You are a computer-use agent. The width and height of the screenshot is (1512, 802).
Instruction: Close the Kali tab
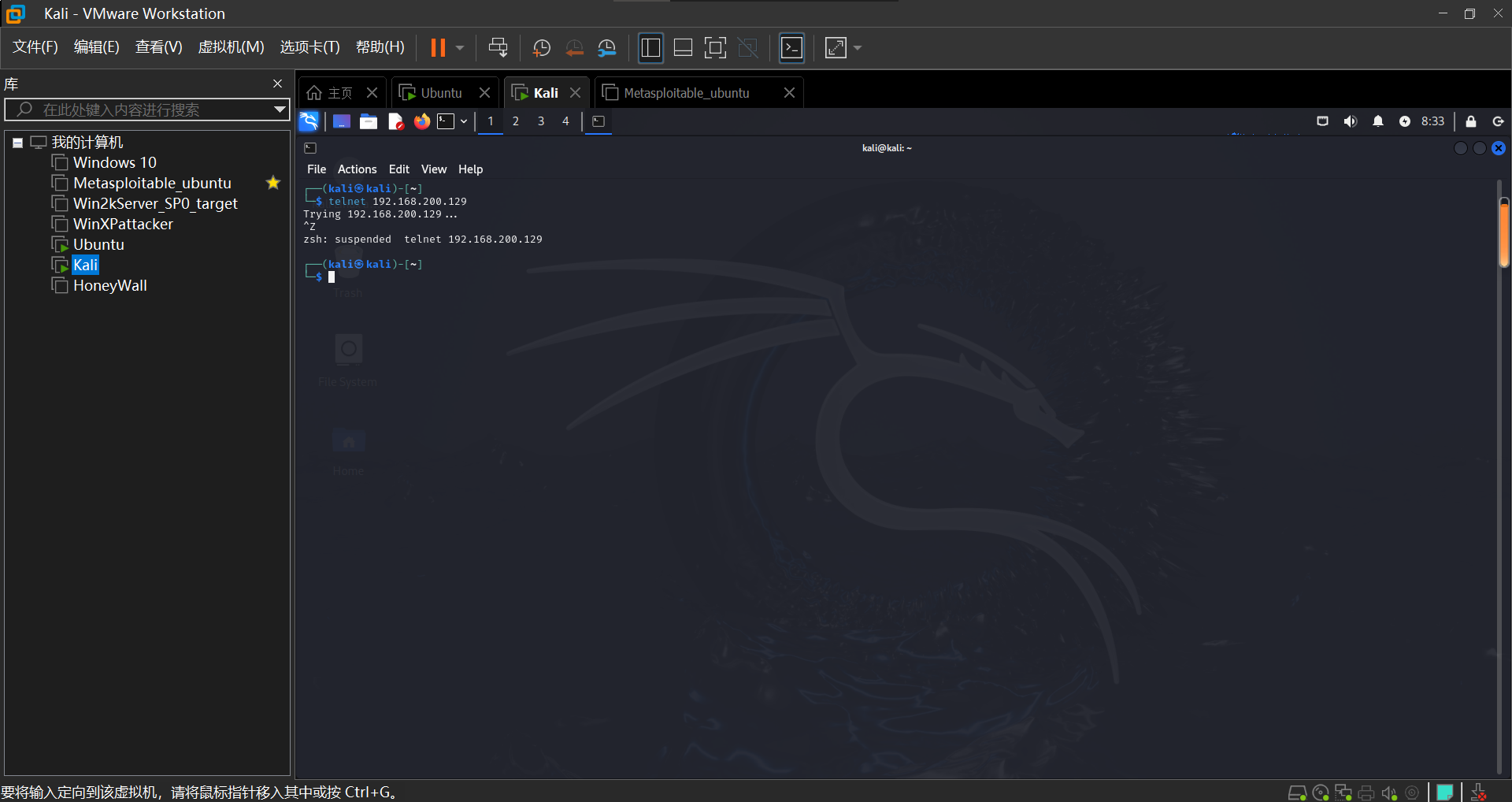tap(576, 93)
